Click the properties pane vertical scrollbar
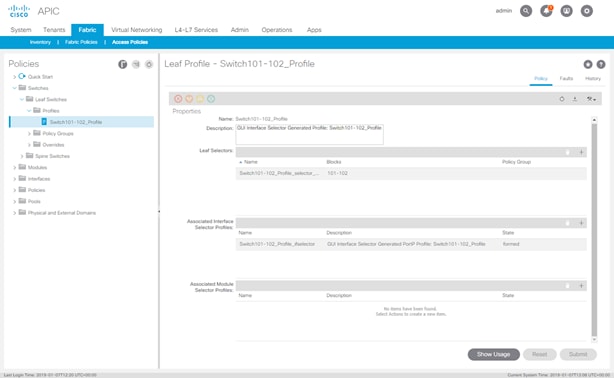This screenshot has width=614, height=378. (x=594, y=229)
